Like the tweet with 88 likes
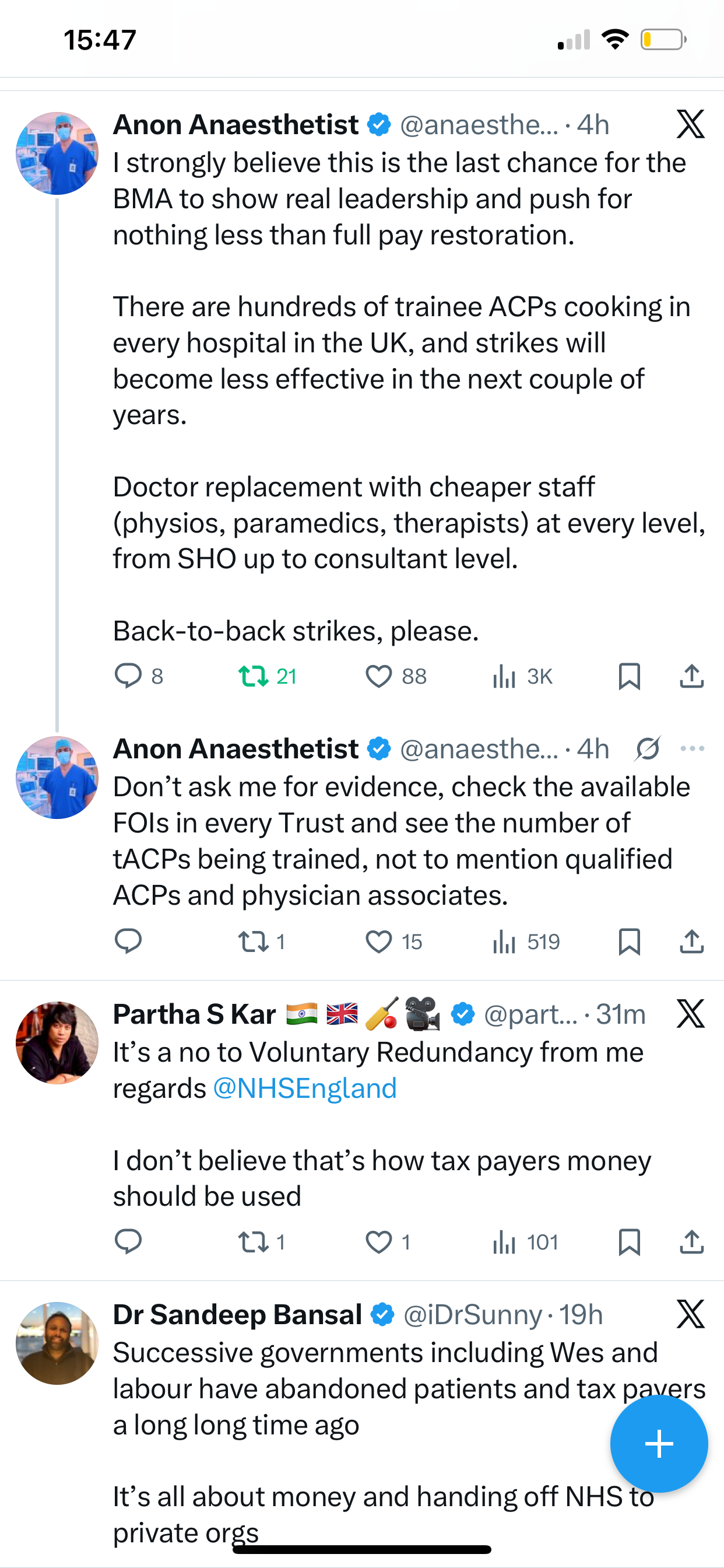The width and height of the screenshot is (724, 1568). pyautogui.click(x=378, y=676)
